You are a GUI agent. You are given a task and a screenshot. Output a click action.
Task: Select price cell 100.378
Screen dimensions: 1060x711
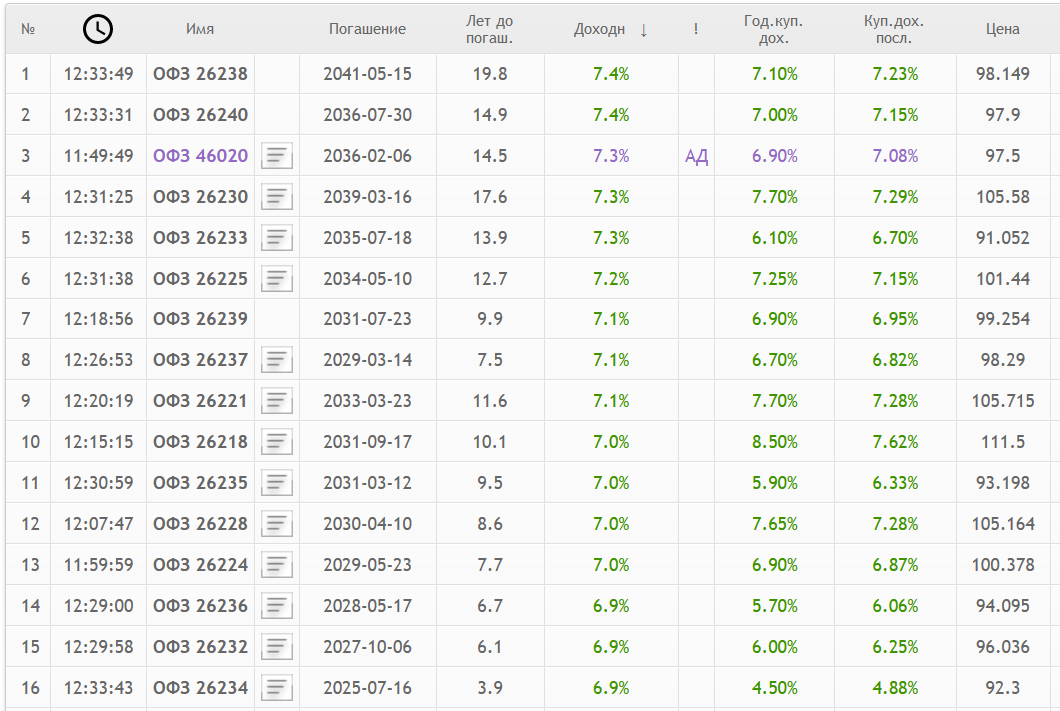[1003, 564]
